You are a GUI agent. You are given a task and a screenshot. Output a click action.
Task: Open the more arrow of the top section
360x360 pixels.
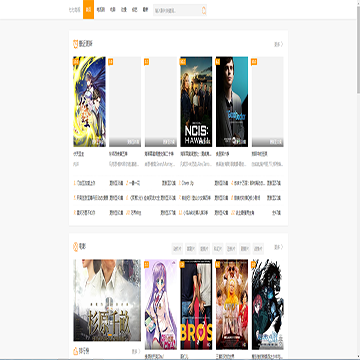click(279, 44)
